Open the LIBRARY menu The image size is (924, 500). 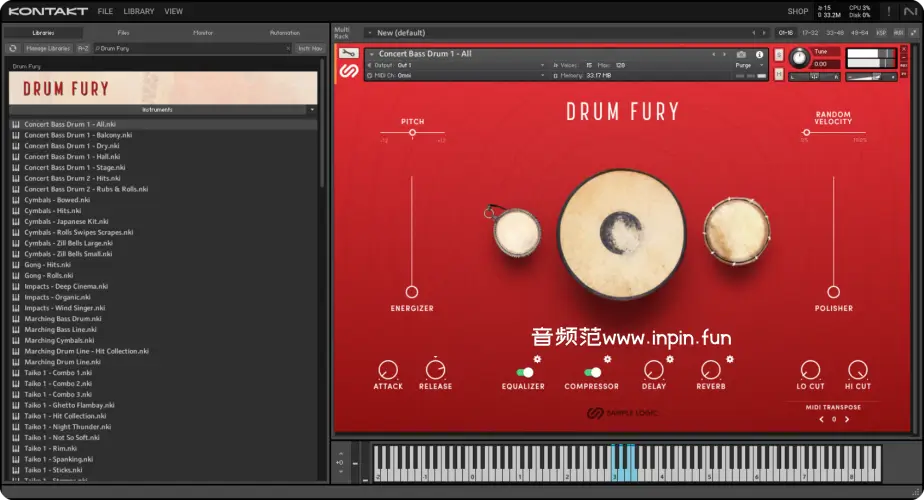138,11
